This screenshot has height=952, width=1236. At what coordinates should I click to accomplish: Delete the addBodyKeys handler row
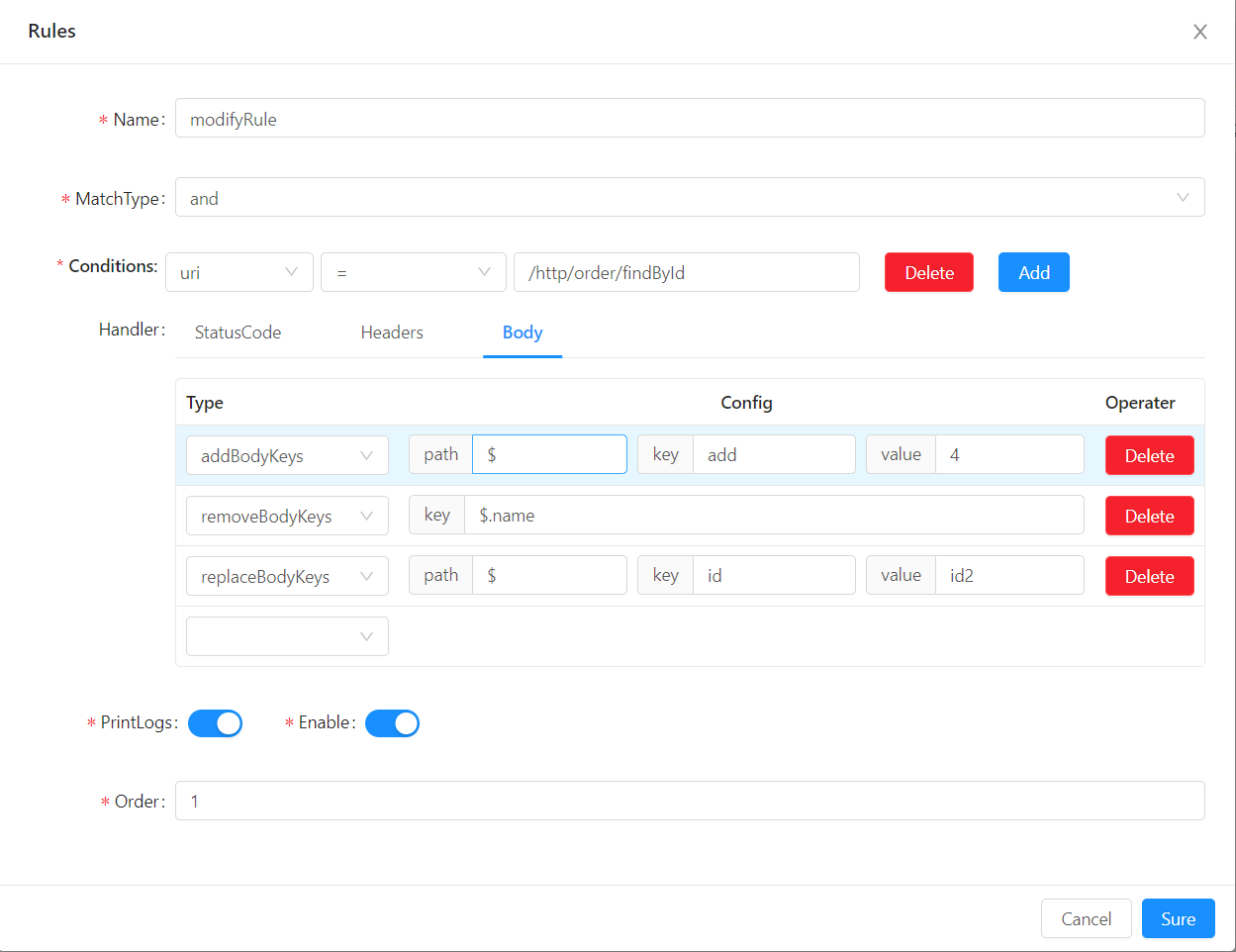pos(1149,455)
